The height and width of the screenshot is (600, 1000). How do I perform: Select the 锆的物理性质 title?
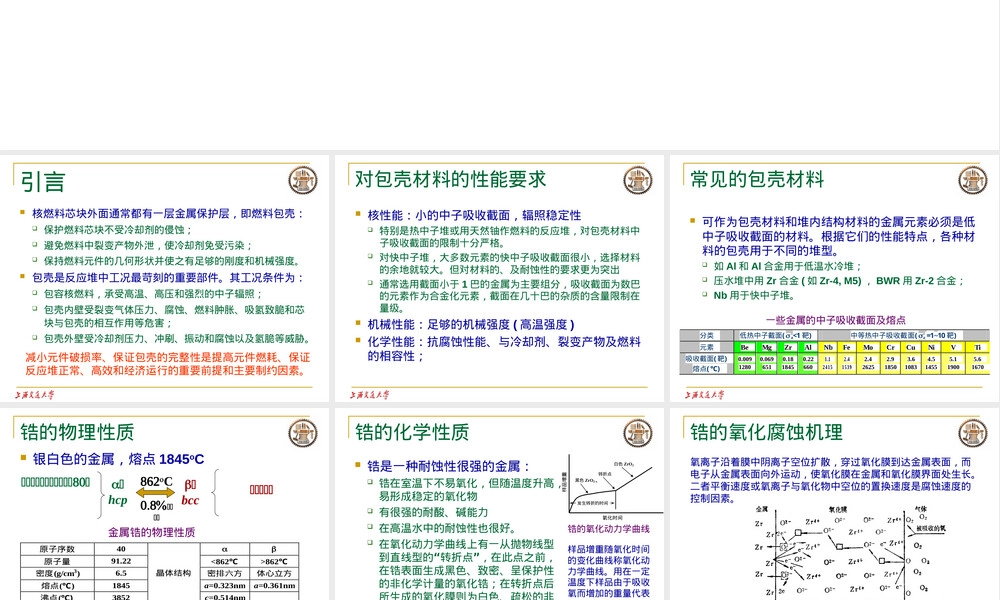[77, 432]
